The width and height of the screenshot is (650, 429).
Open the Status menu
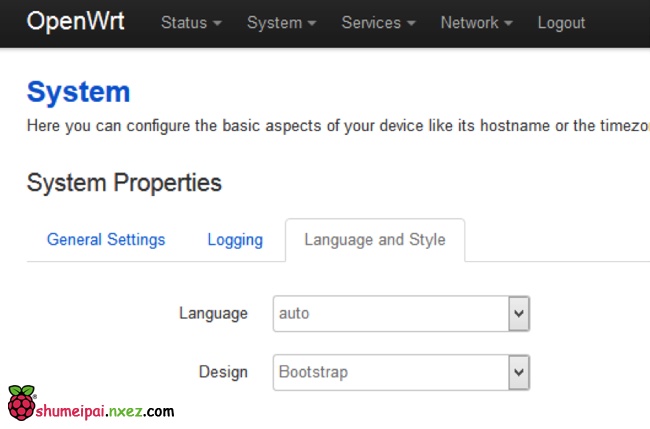pos(191,22)
